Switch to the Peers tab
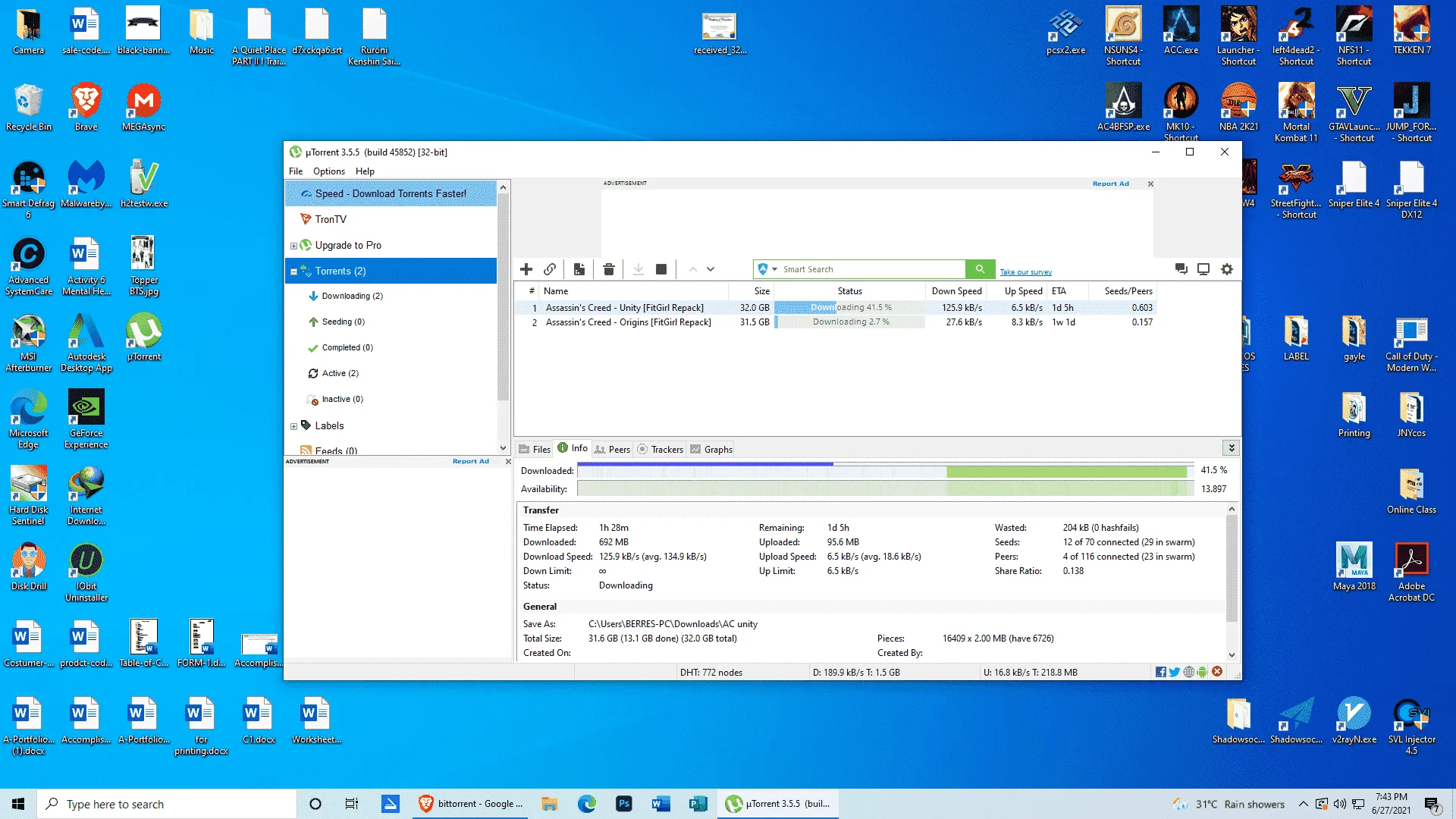Screen dimensions: 1456x819 (x=612, y=449)
